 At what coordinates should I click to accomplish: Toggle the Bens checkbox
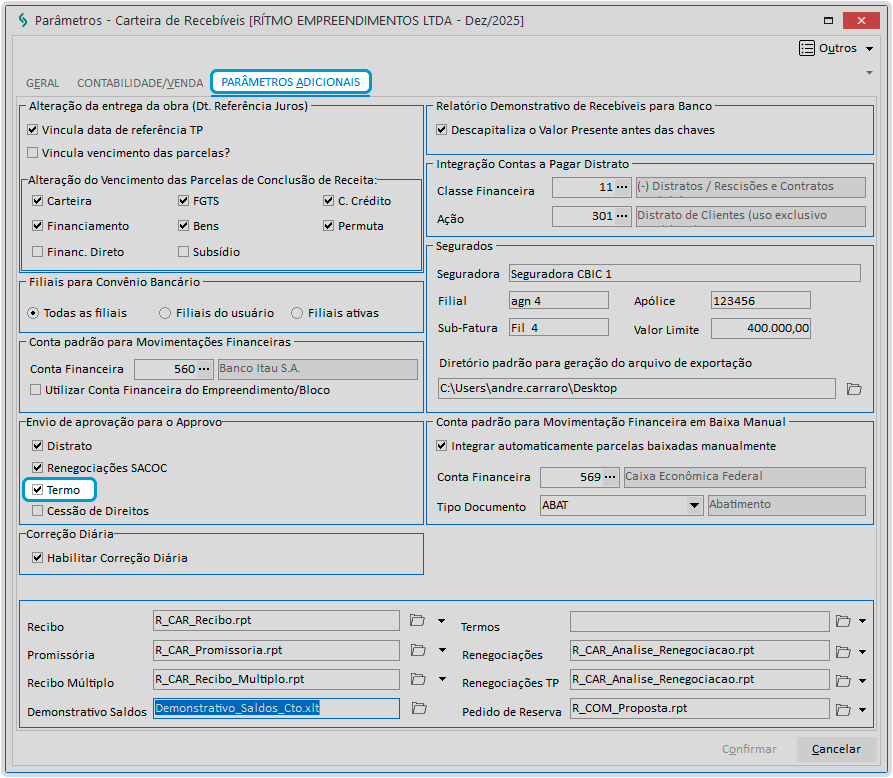click(x=183, y=226)
